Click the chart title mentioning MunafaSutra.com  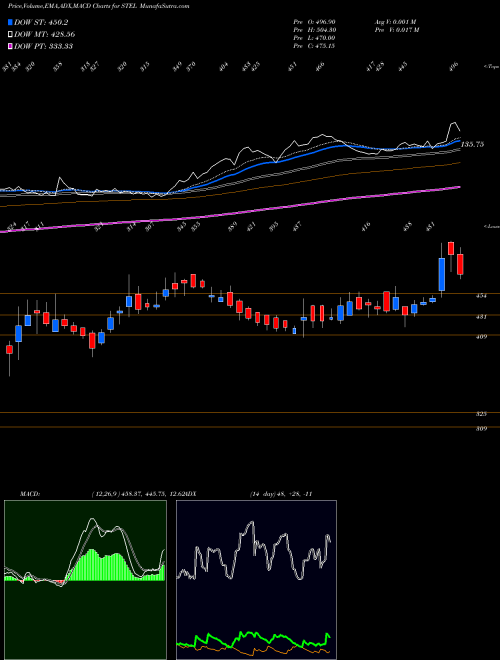coord(98,6)
